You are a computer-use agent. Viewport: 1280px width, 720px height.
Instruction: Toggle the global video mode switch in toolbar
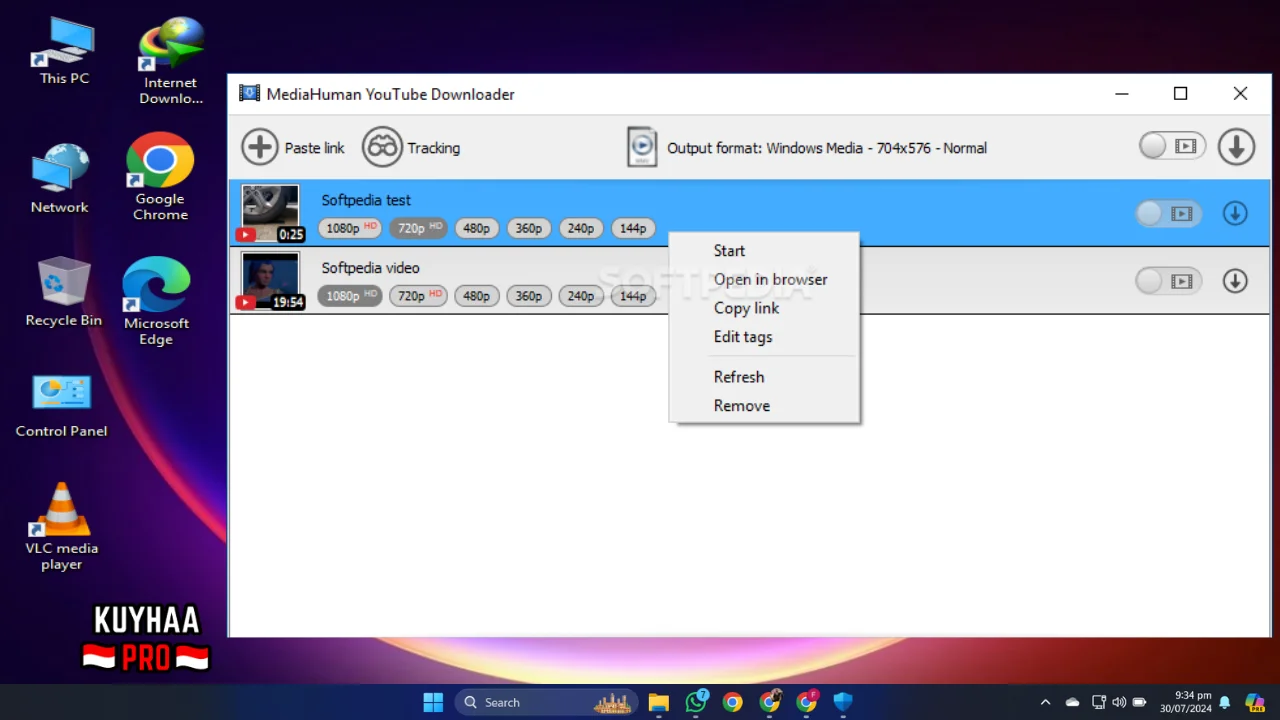[x=1171, y=147]
